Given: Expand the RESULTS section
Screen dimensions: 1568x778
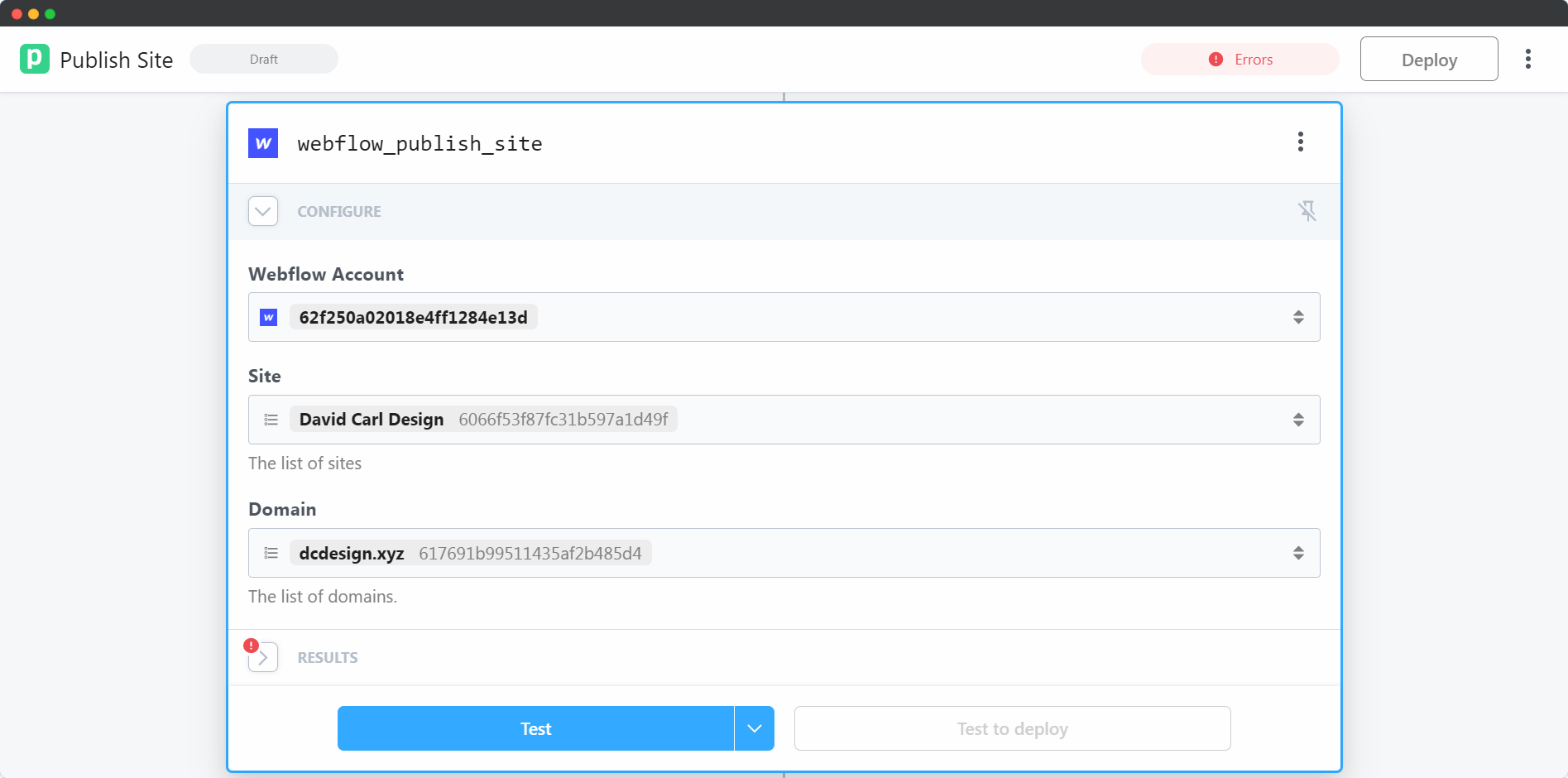Looking at the screenshot, I should coord(263,657).
